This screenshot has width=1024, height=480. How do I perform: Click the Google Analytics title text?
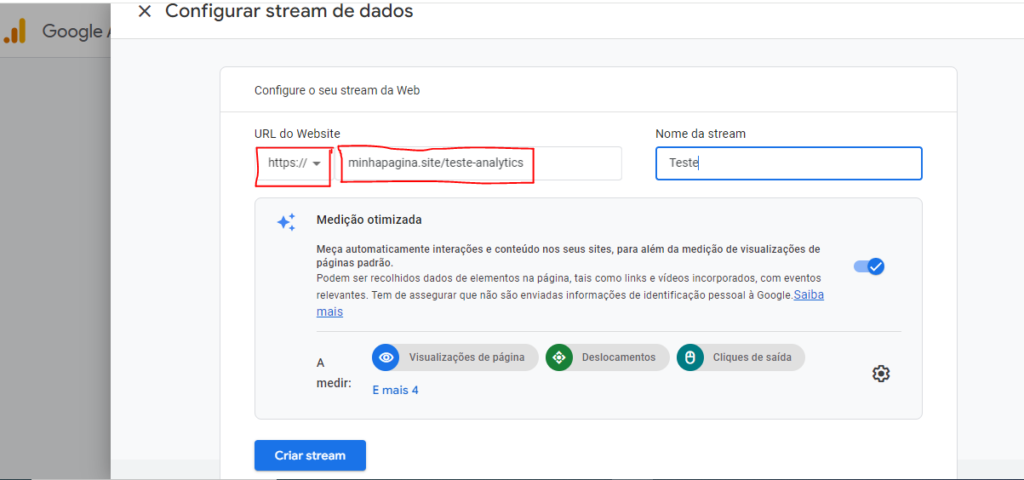click(x=73, y=31)
